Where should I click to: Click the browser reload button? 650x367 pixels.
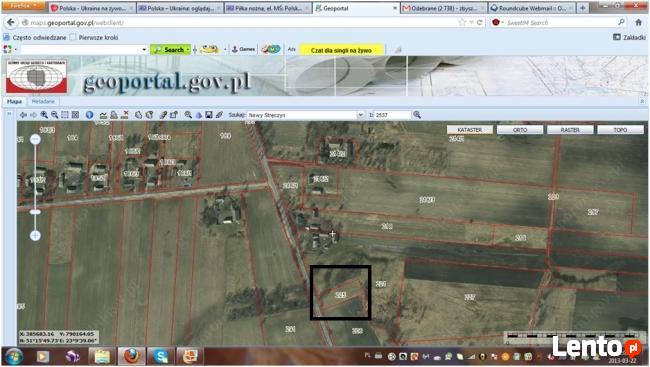[480, 22]
